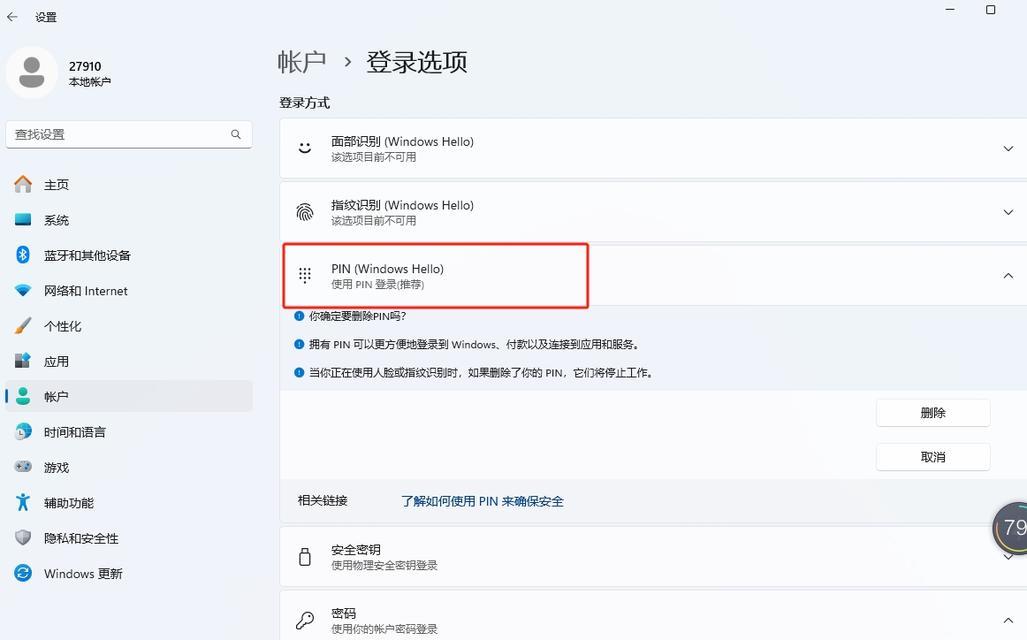Open the 主页 settings page
Screen dimensions: 1027x640
[128, 185]
